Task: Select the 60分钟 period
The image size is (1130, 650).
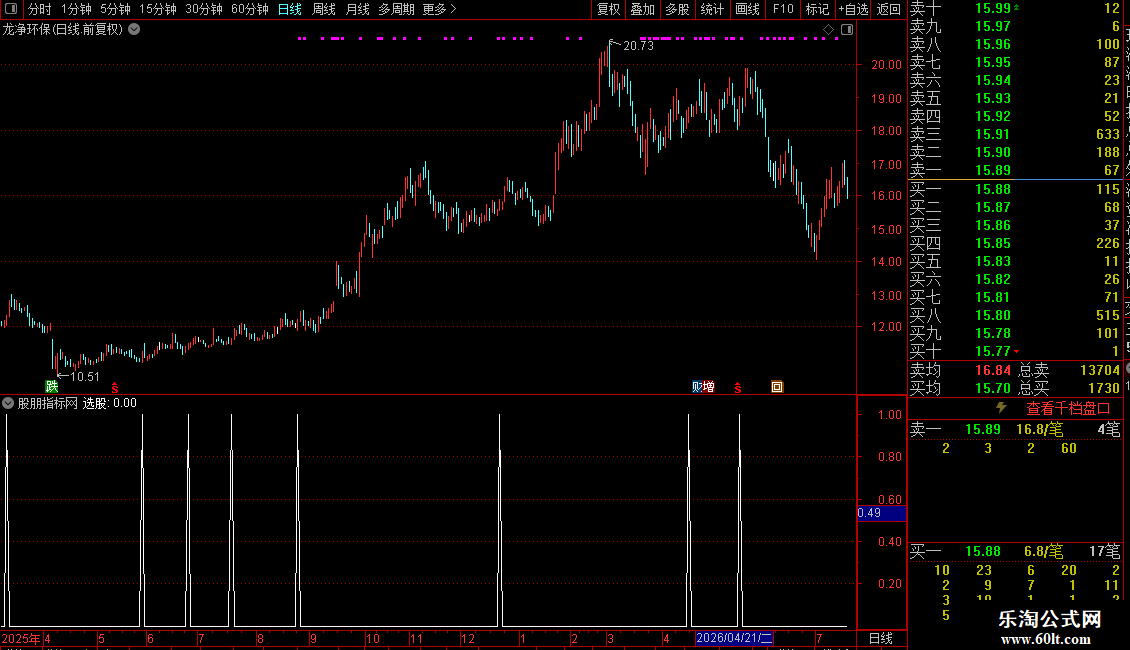Action: click(249, 9)
